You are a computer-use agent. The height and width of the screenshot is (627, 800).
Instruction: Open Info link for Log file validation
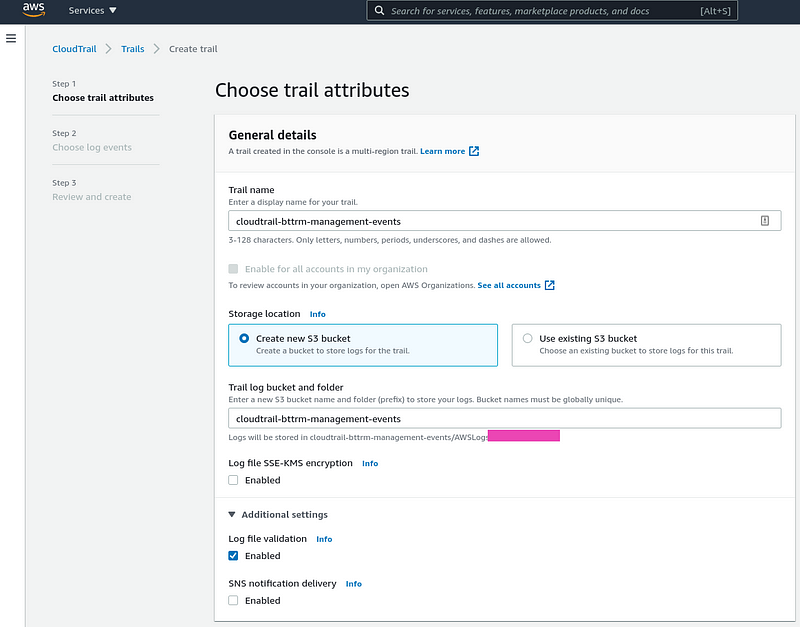click(x=324, y=539)
